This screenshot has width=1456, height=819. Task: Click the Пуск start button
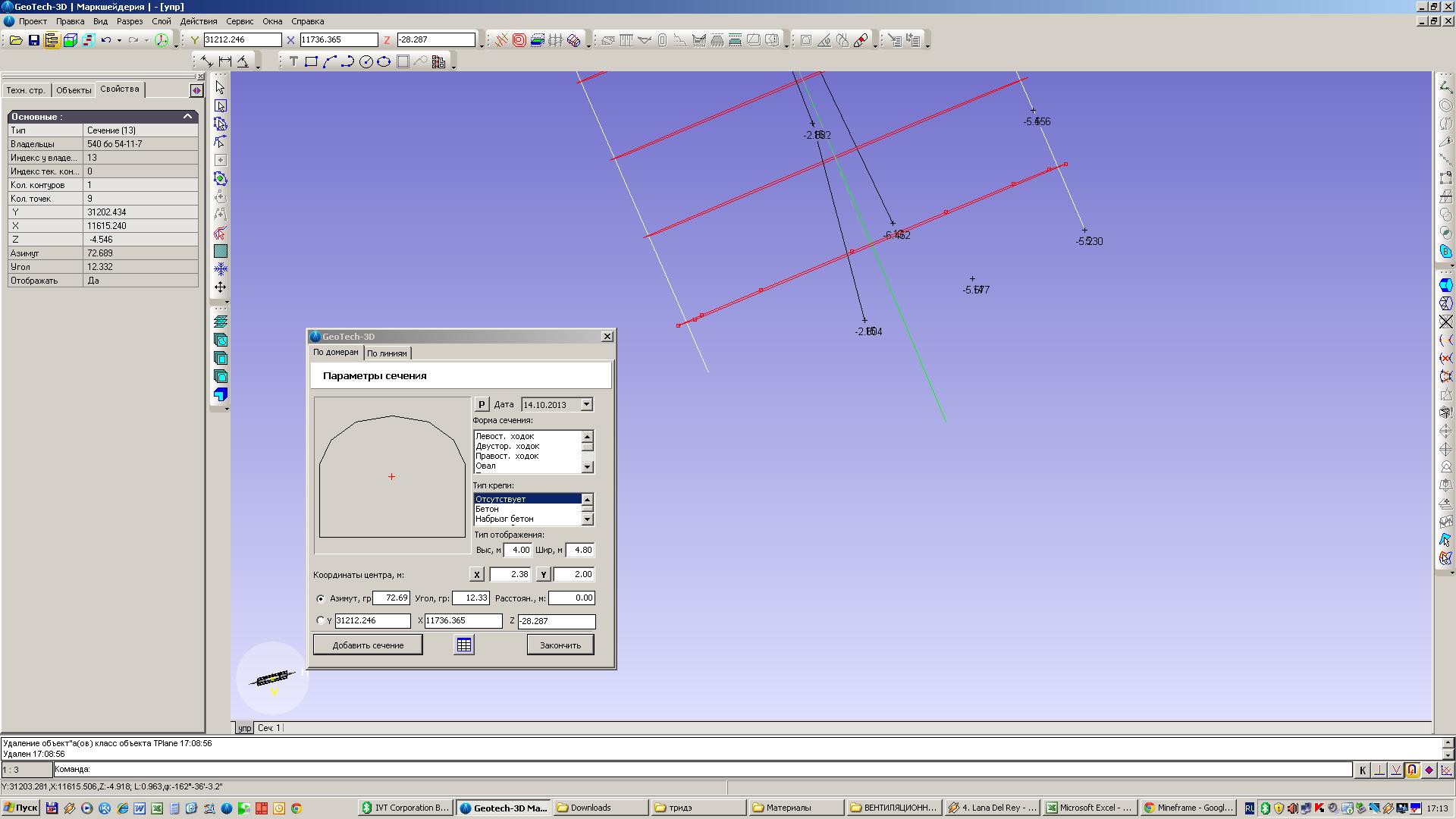tap(20, 808)
